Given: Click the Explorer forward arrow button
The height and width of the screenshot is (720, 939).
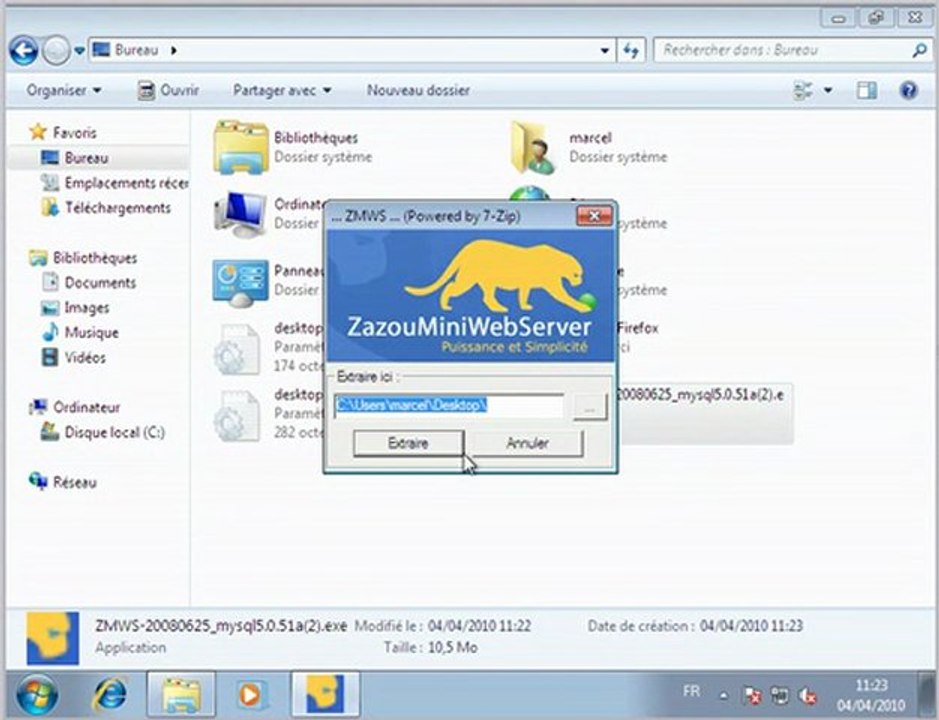Looking at the screenshot, I should click(x=56, y=50).
